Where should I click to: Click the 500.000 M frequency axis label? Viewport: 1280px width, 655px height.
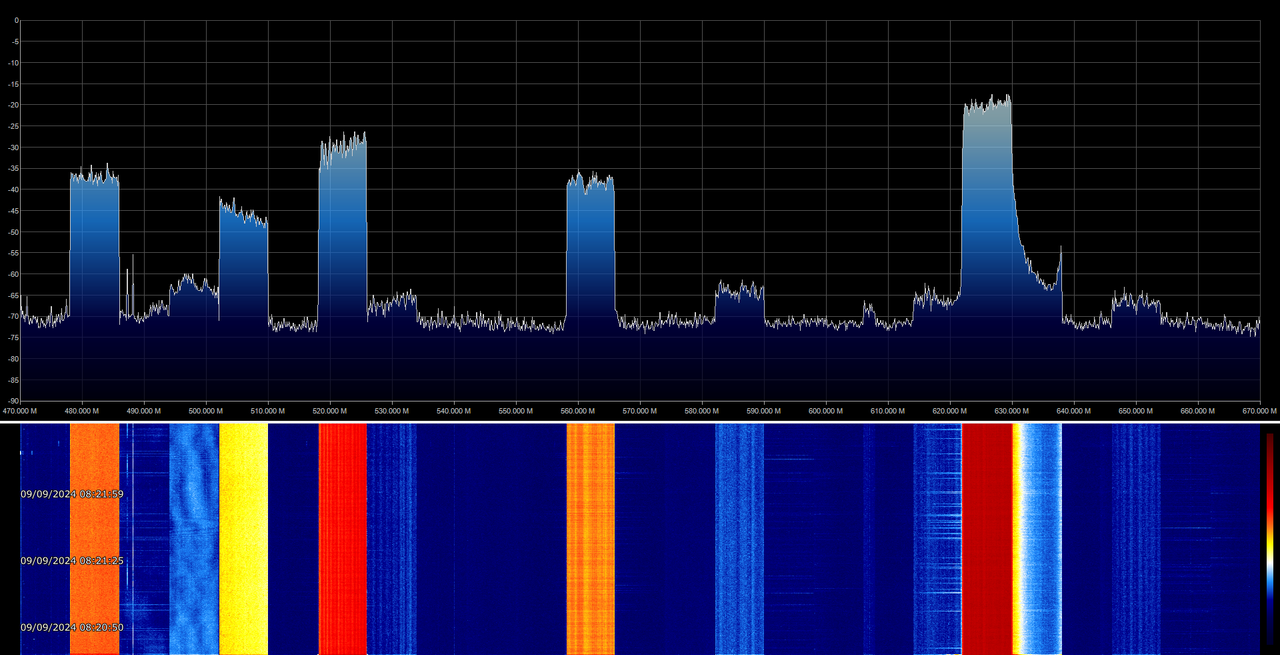[x=206, y=411]
